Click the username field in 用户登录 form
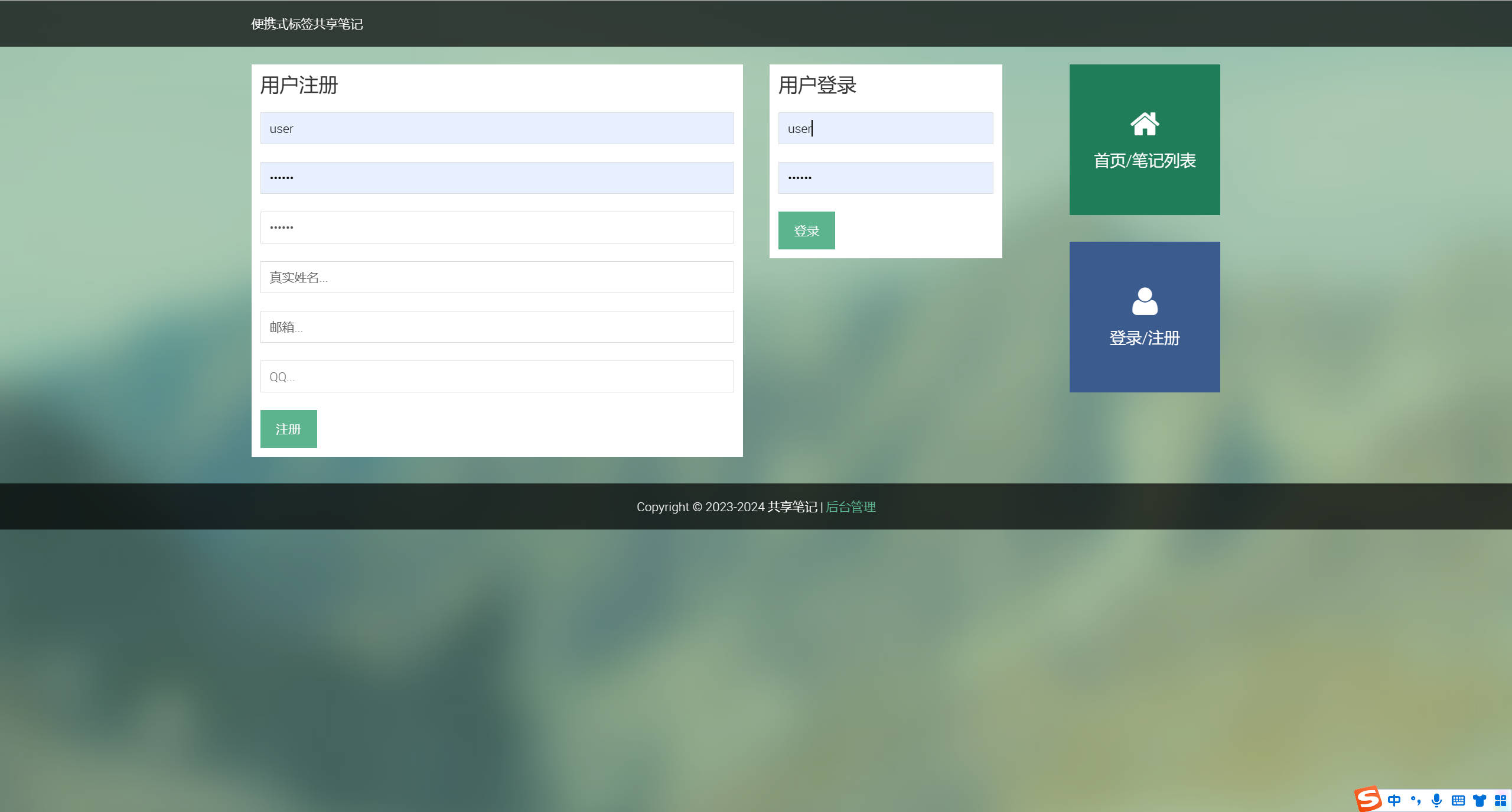The image size is (1512, 812). [885, 128]
